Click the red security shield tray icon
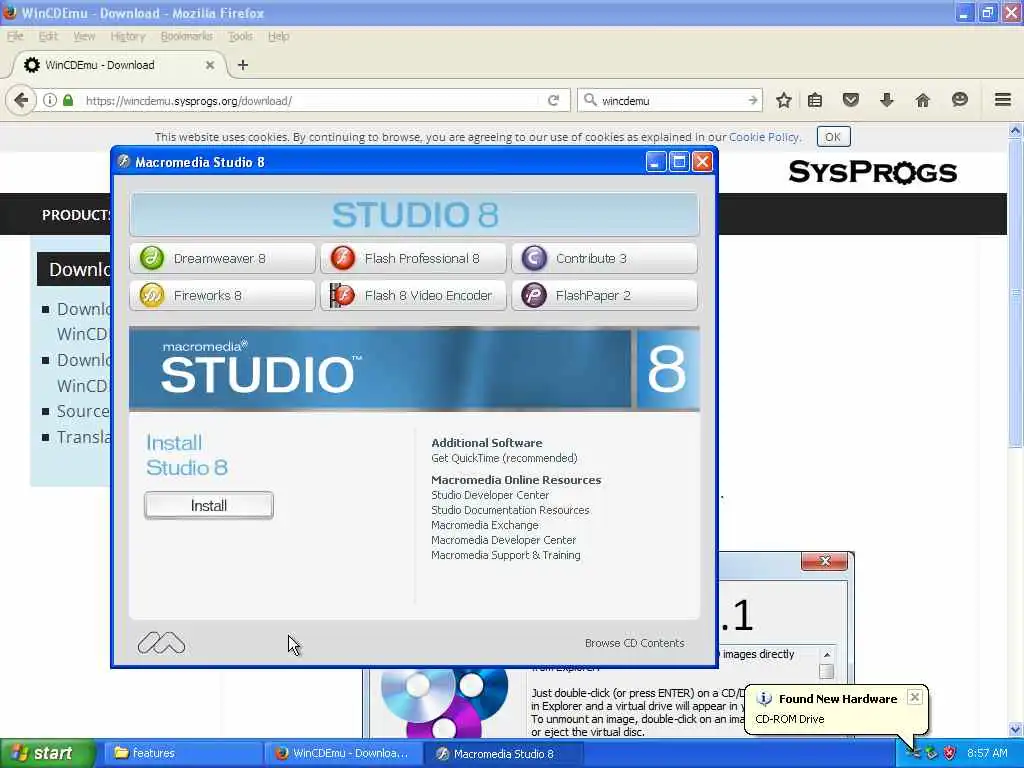The image size is (1024, 768). tap(950, 754)
